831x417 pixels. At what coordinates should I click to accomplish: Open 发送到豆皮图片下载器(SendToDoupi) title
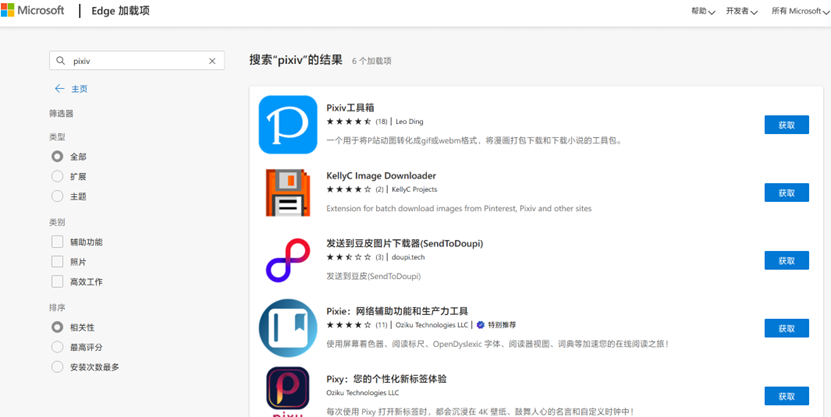pos(405,243)
